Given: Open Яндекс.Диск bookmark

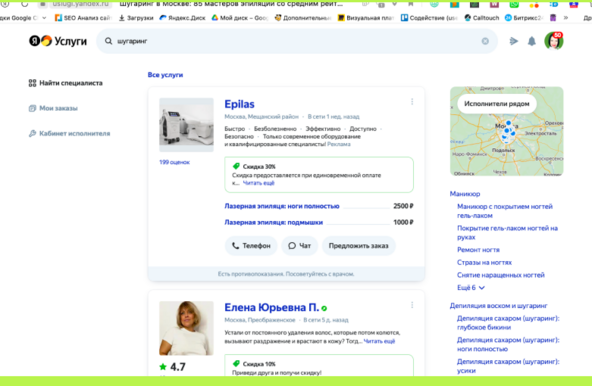Looking at the screenshot, I should click(x=182, y=18).
